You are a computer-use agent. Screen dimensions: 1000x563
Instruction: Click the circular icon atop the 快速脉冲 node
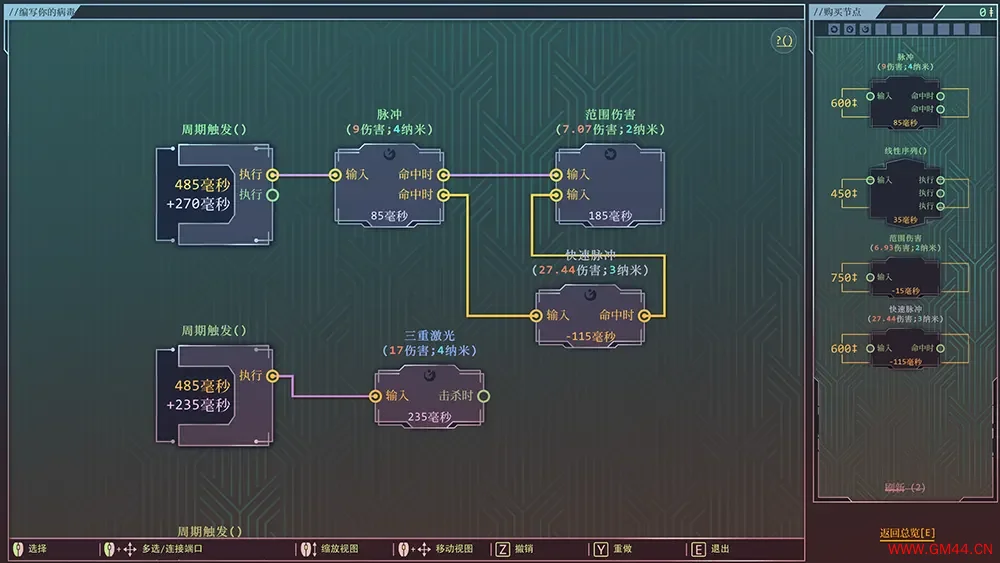[590, 295]
